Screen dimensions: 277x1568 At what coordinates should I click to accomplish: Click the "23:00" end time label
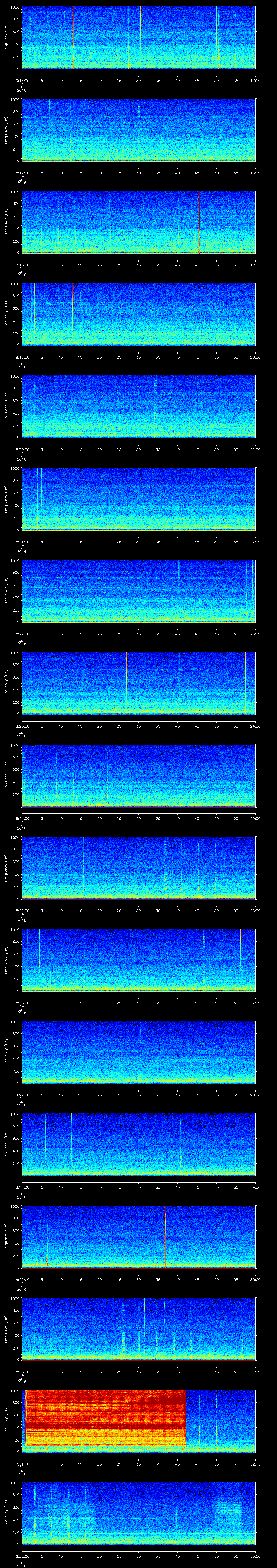point(255,634)
